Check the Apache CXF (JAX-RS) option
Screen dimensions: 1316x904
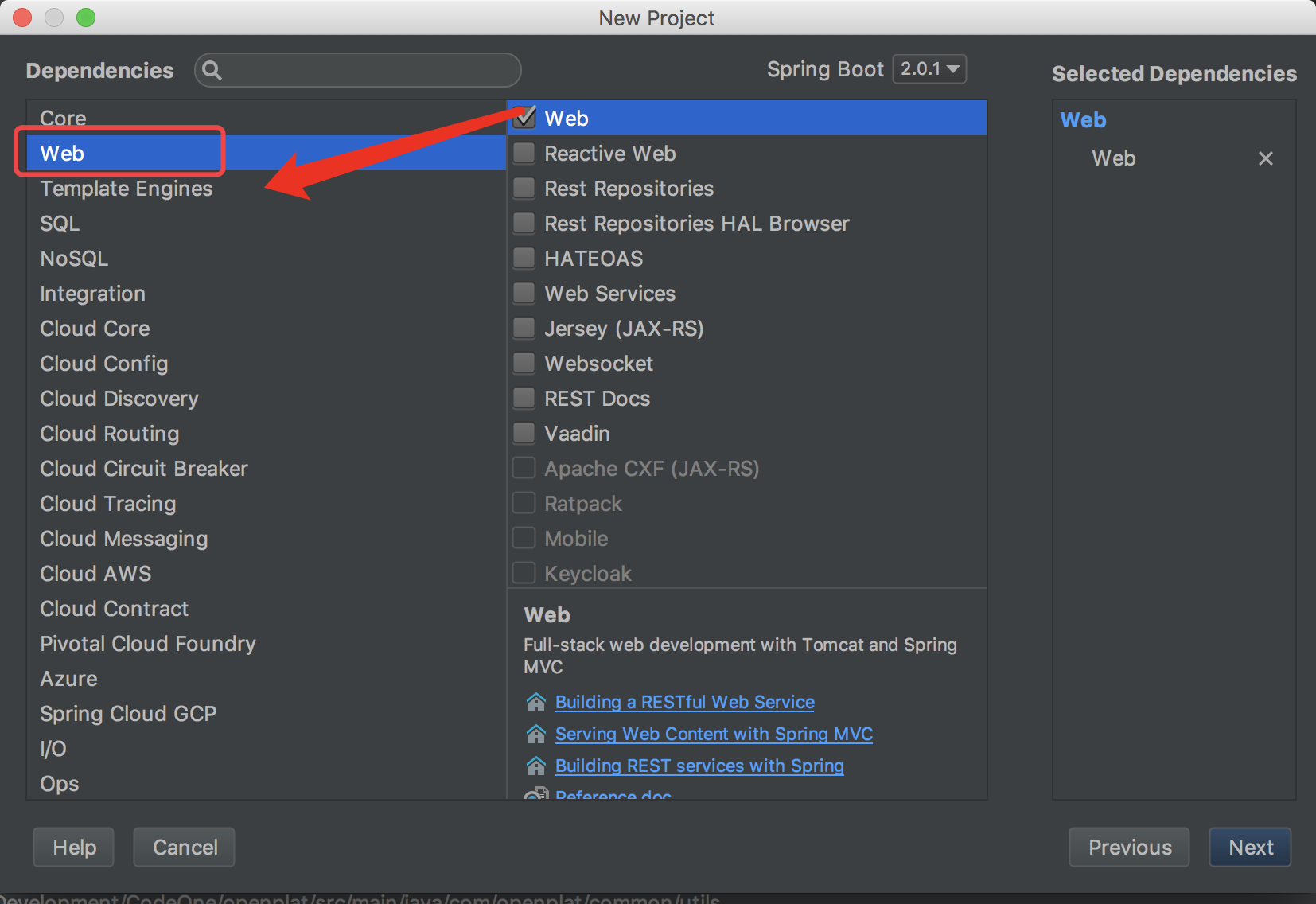coord(524,468)
